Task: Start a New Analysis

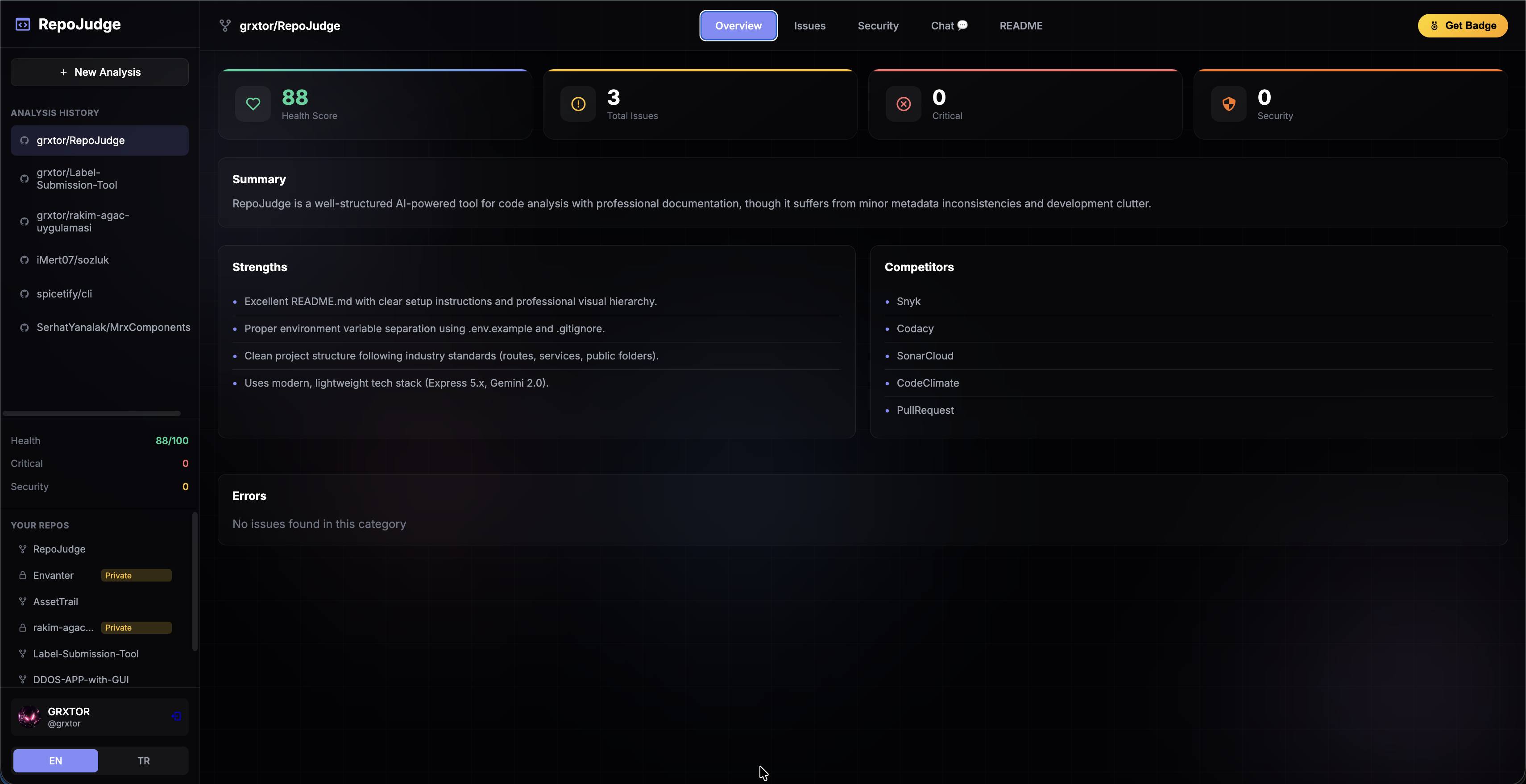Action: 99,72
